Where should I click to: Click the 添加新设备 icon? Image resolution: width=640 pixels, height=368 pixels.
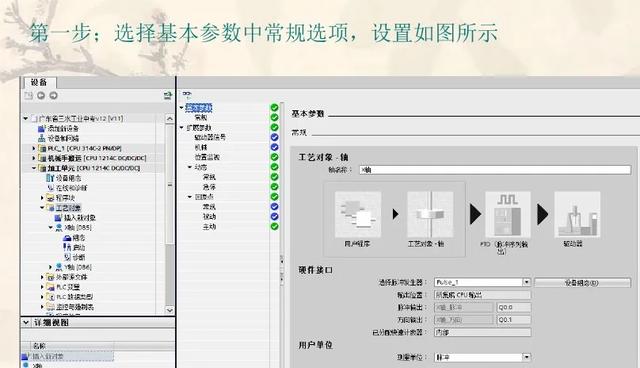pos(41,129)
